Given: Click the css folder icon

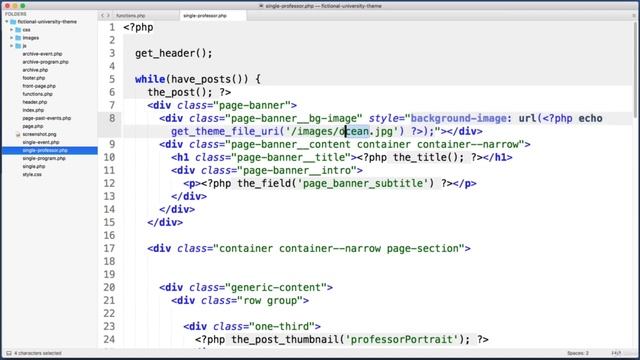Looking at the screenshot, I should [18, 30].
